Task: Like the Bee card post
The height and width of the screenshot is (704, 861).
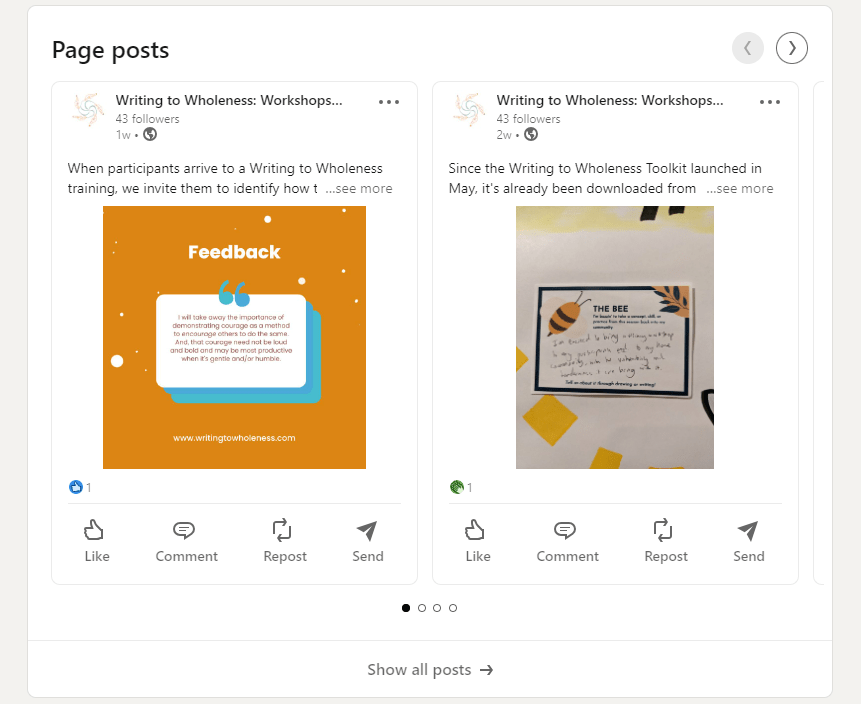Action: click(477, 541)
